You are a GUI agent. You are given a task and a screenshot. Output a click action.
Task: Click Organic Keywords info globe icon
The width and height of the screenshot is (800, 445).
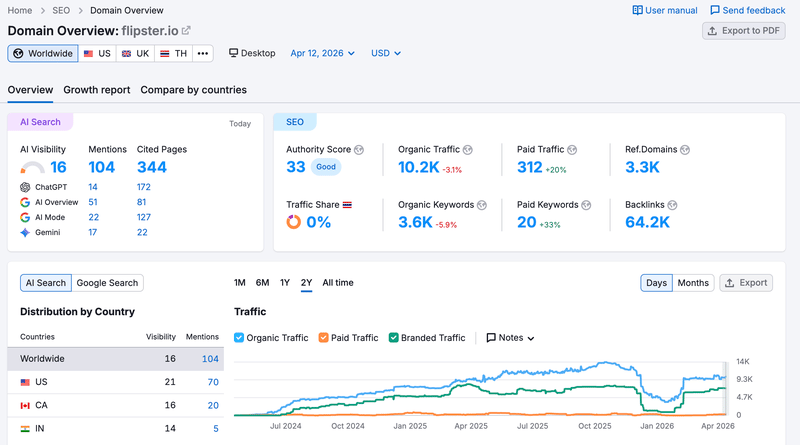482,205
